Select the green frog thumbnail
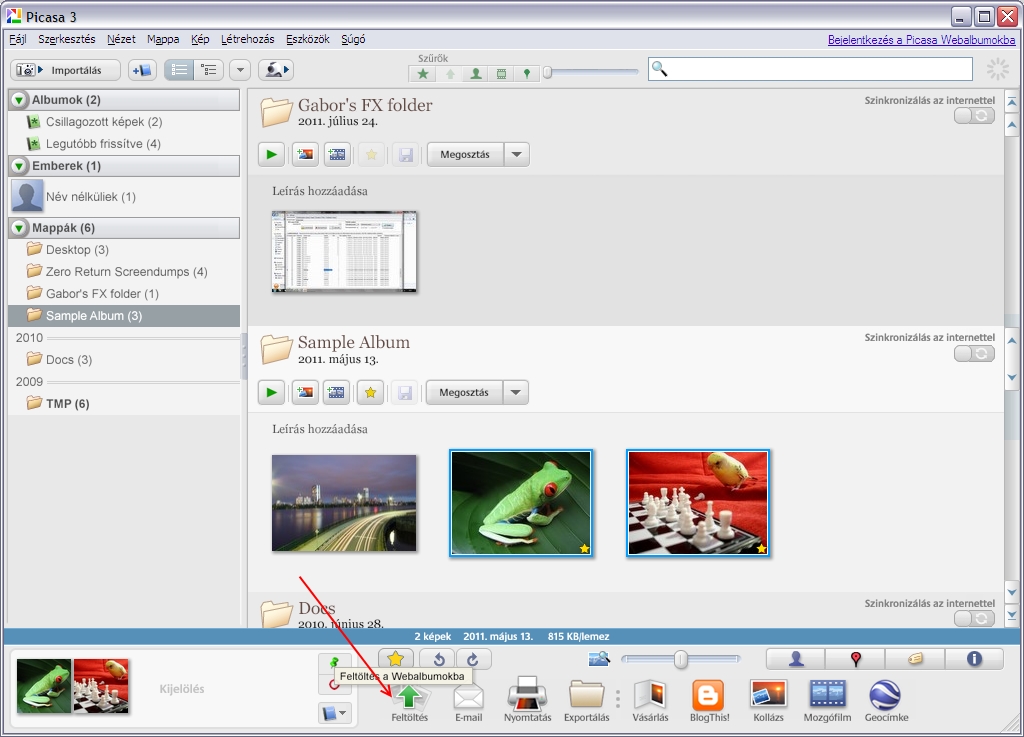 tap(521, 503)
